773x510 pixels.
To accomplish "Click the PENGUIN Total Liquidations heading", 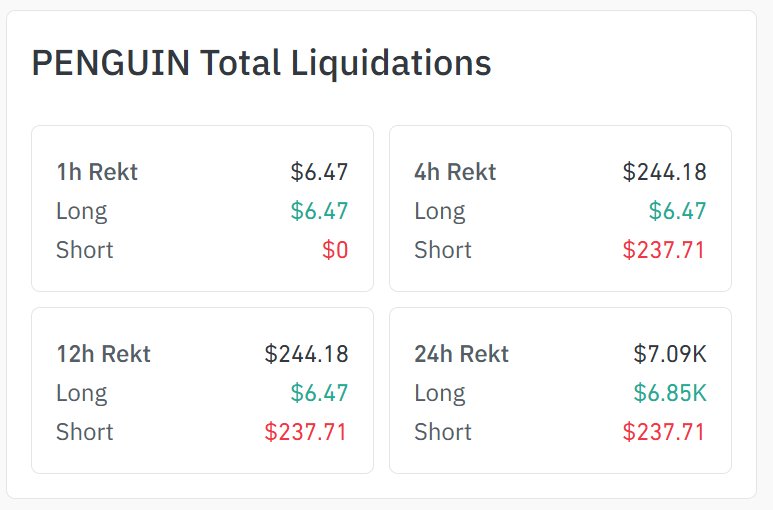I will click(x=261, y=64).
